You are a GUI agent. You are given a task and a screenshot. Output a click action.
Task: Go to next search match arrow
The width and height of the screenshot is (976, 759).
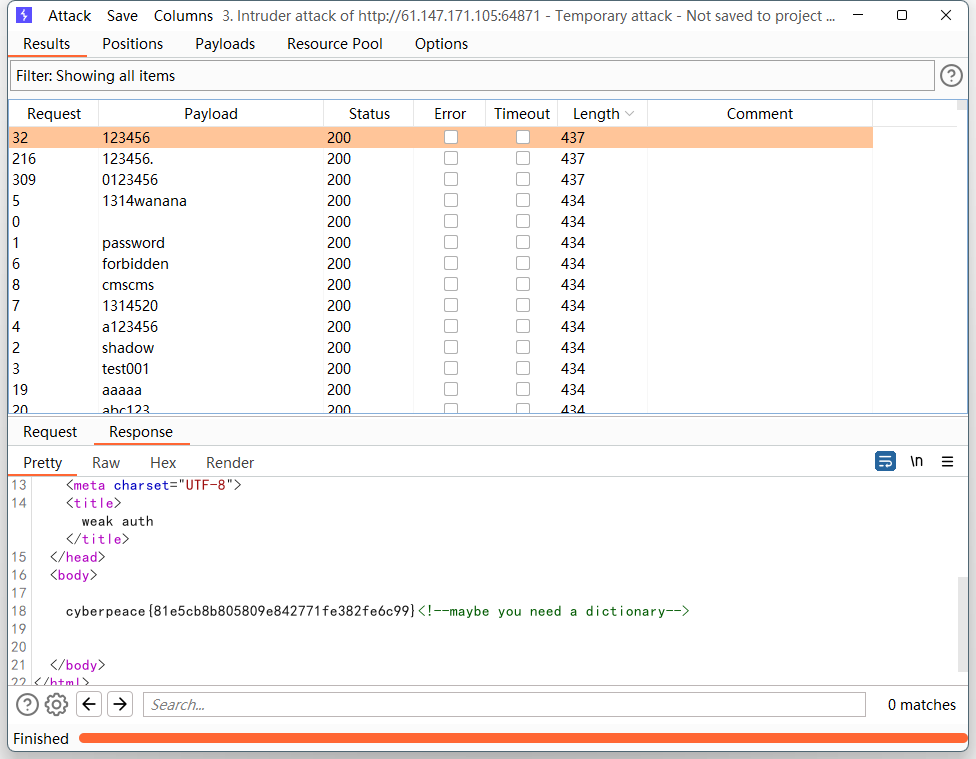tap(120, 705)
